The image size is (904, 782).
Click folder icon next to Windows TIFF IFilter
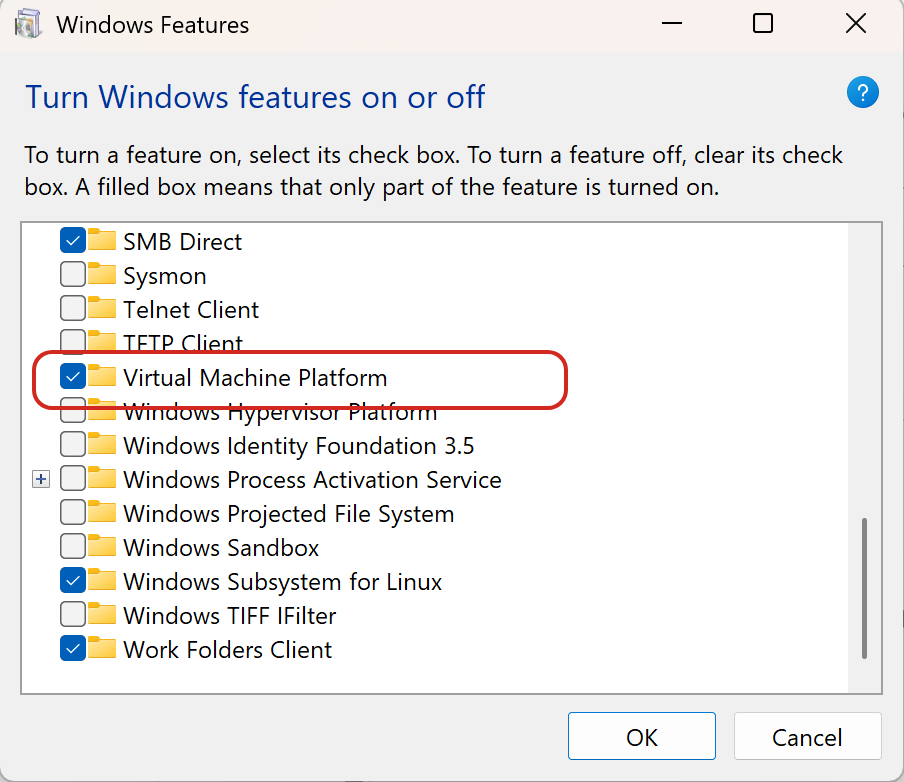(x=102, y=615)
